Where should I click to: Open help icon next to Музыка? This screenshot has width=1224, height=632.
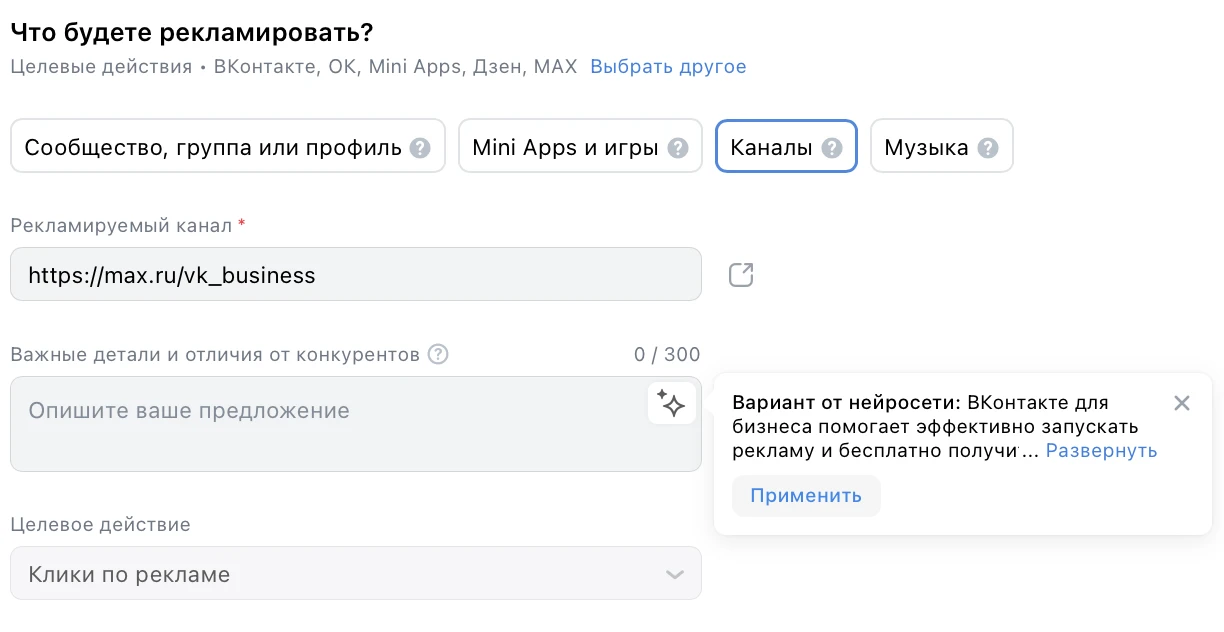click(x=988, y=148)
